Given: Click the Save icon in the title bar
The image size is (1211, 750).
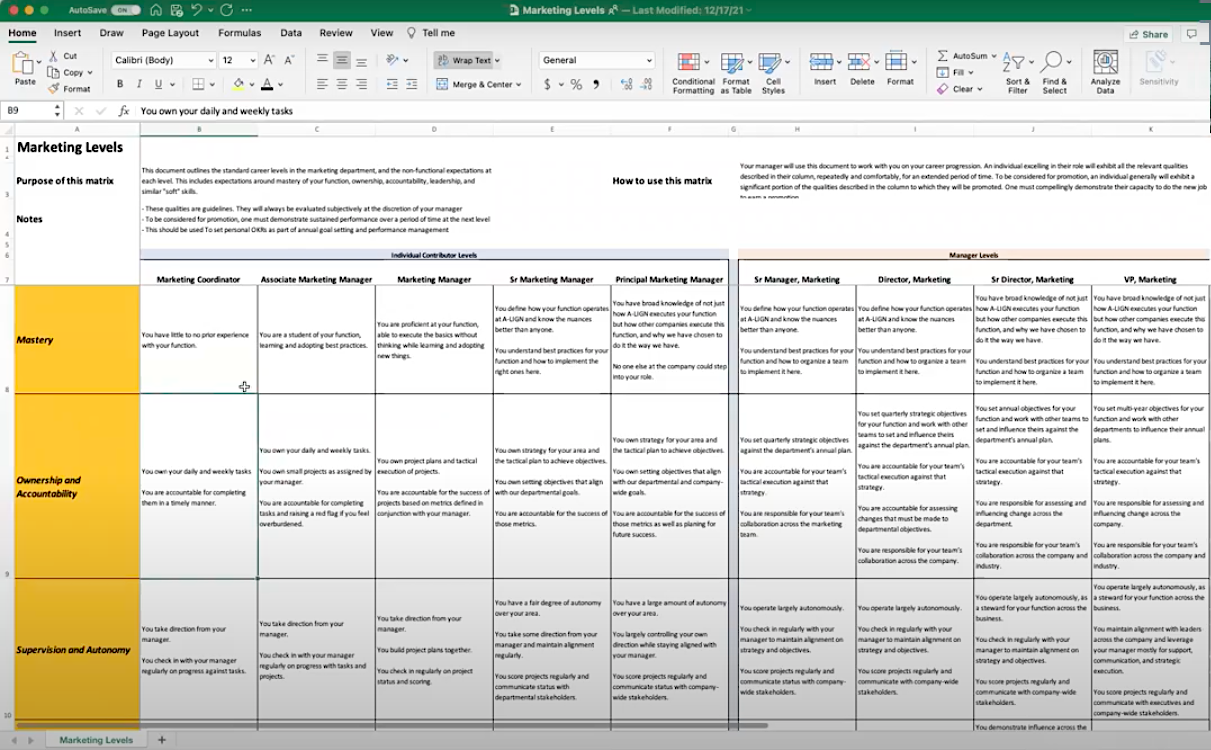Looking at the screenshot, I should (177, 10).
